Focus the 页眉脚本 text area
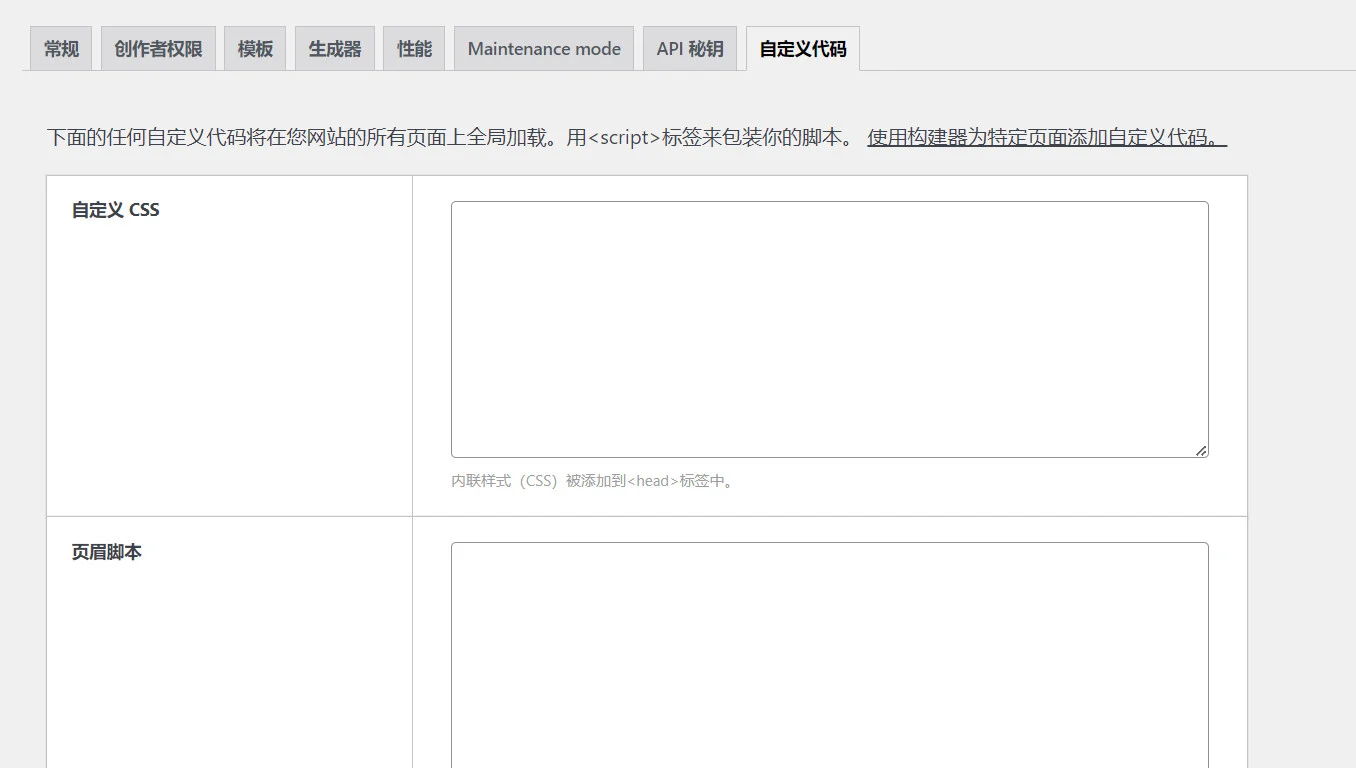Screen dimensions: 1356x768 click(x=830, y=655)
